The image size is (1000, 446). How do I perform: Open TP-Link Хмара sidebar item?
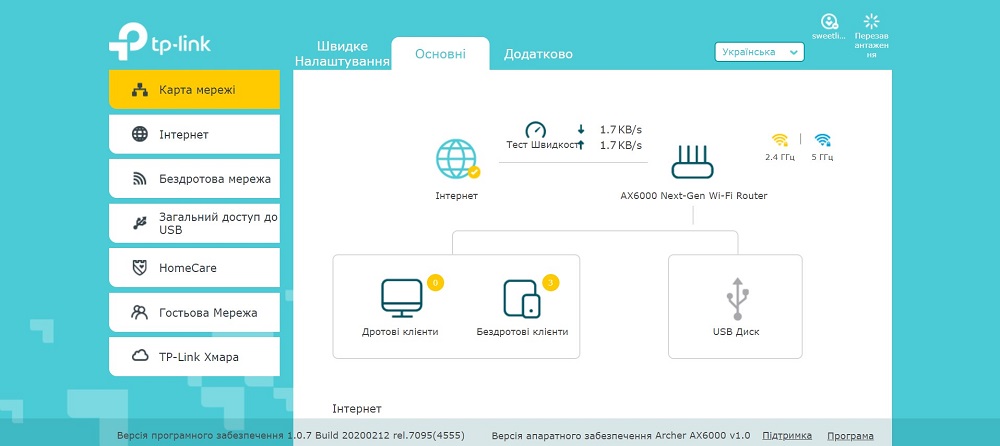[x=195, y=357]
